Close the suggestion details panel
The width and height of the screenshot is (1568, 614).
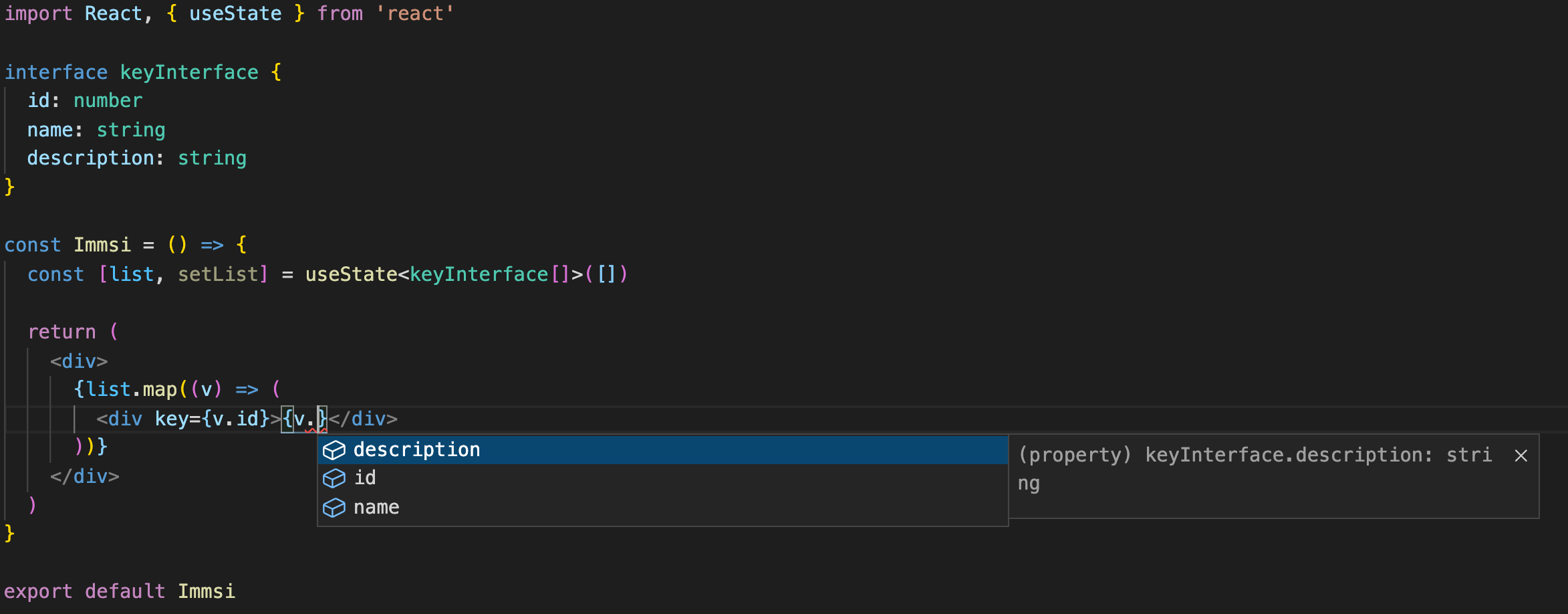[1521, 455]
